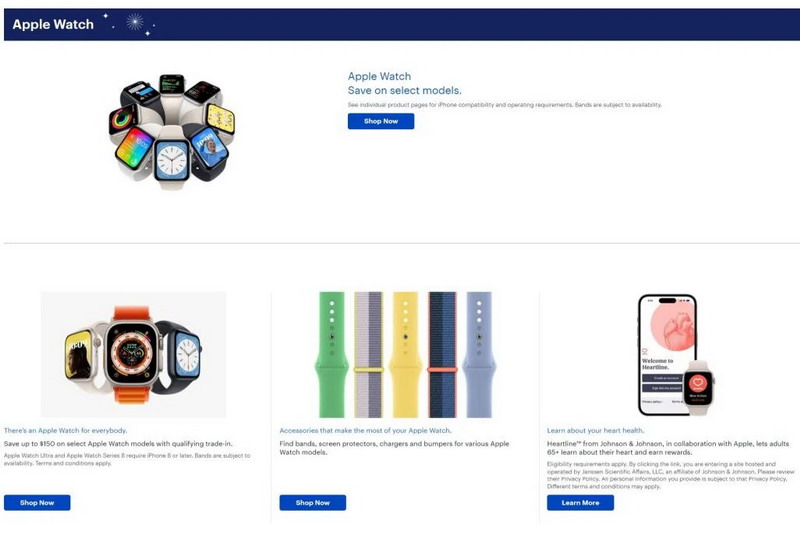Click Shop Now under accessories section
Screen dimensions: 800x549
(x=312, y=503)
